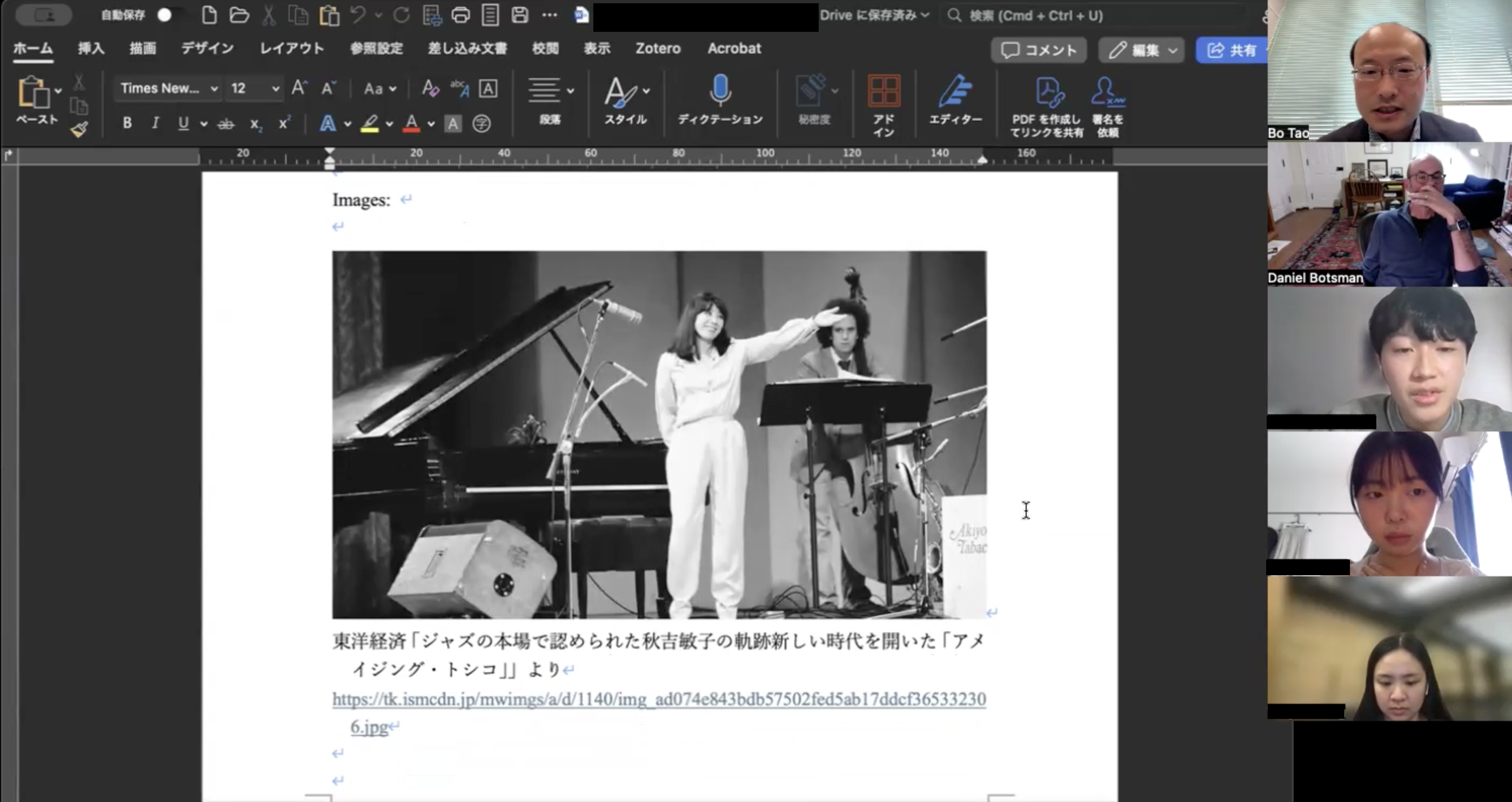Clear all formatting icon
This screenshot has height=802, width=1512.
430,89
